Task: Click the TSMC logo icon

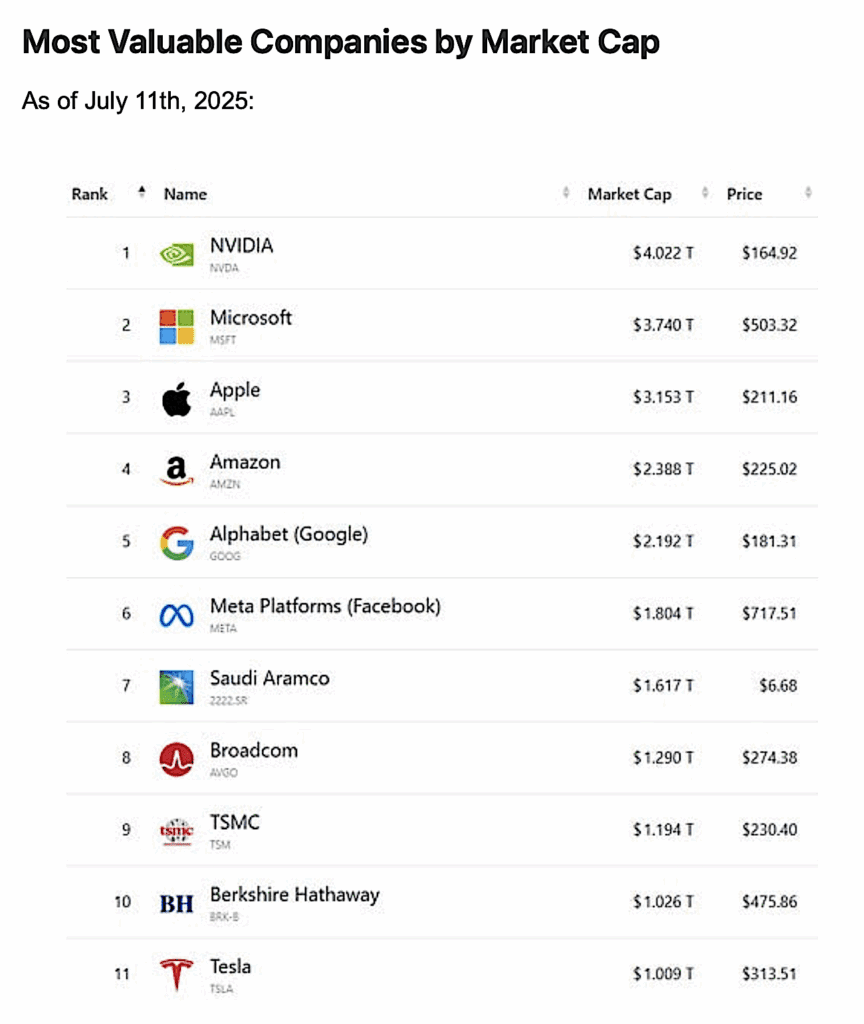Action: click(x=177, y=831)
